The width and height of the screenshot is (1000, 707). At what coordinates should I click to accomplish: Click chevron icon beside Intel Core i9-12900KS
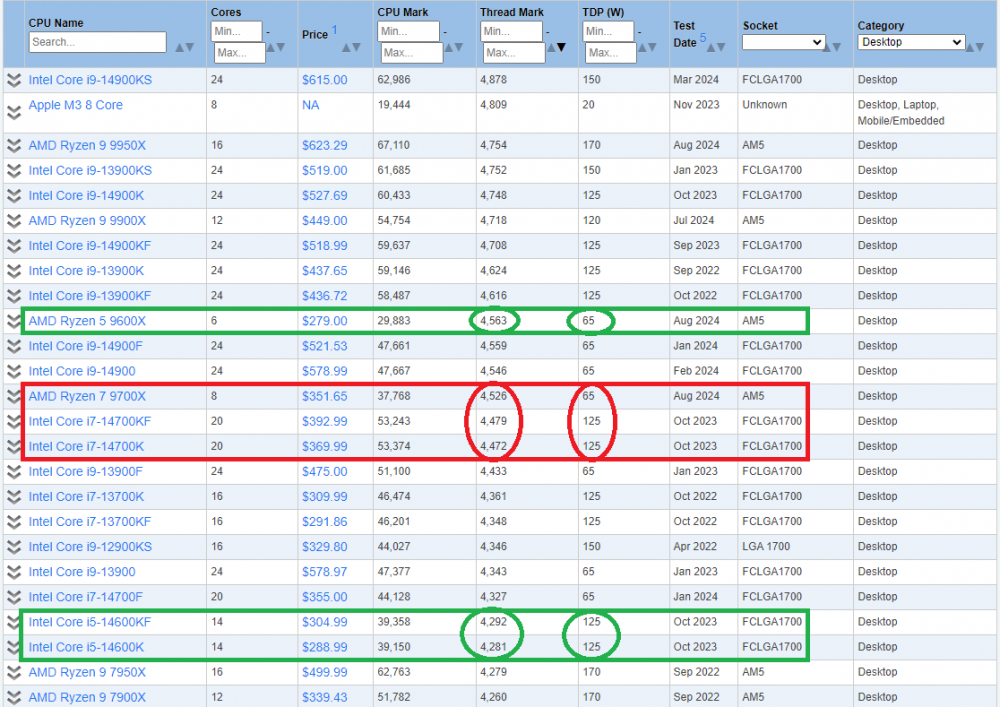(x=14, y=547)
